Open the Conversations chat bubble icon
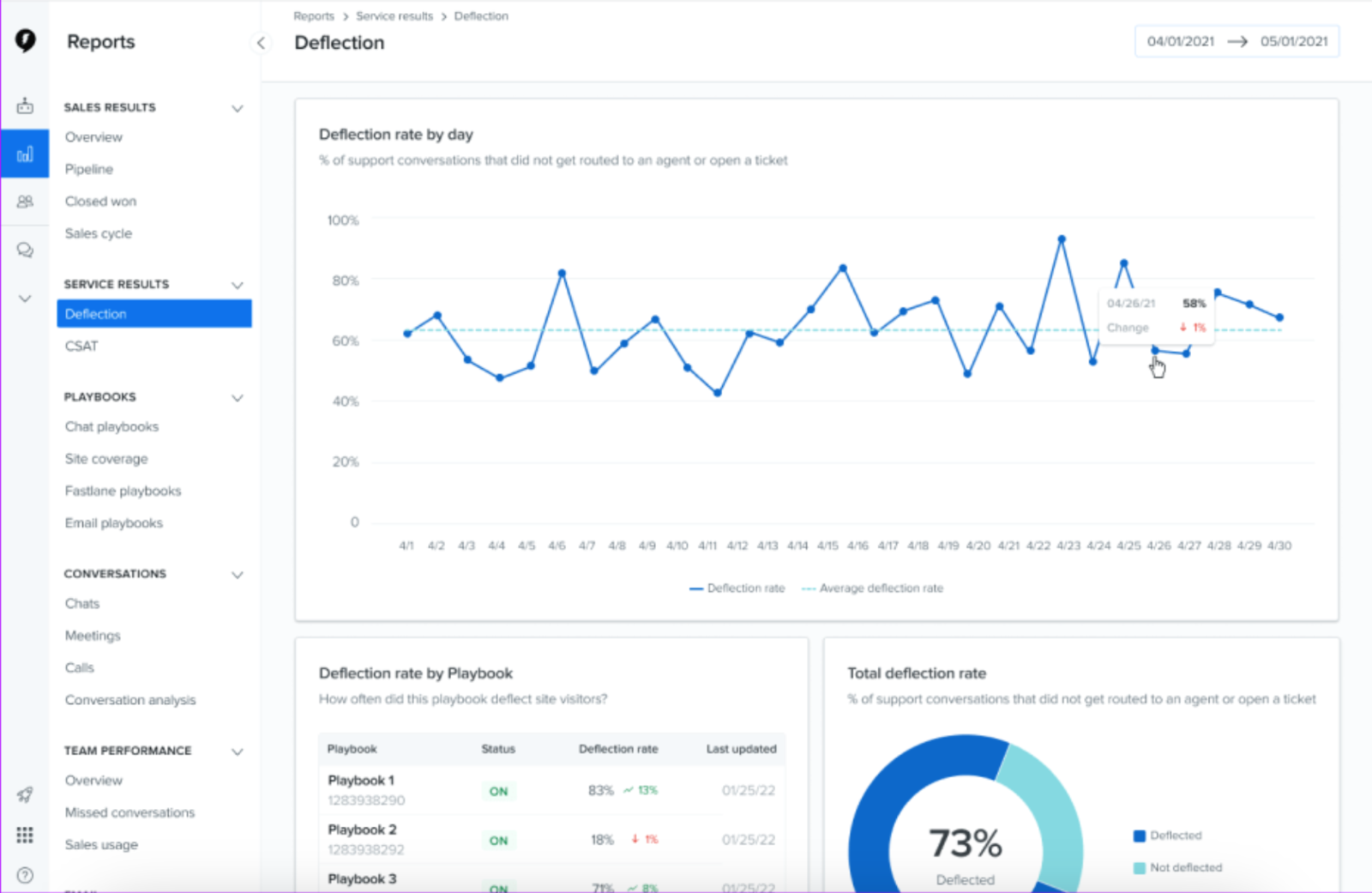Screen dimensions: 1372x893 25,250
